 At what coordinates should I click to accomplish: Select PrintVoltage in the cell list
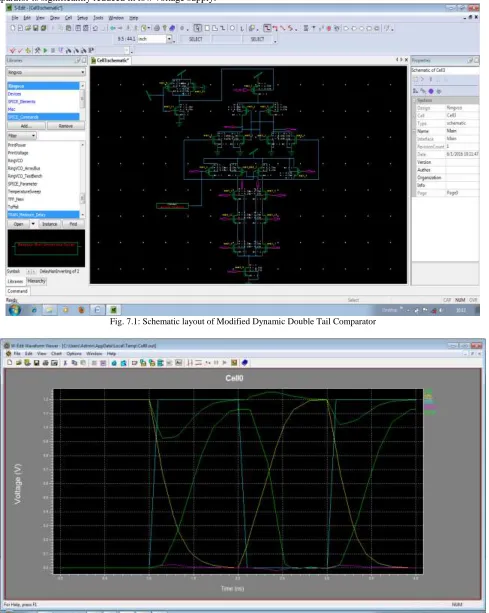(43, 153)
